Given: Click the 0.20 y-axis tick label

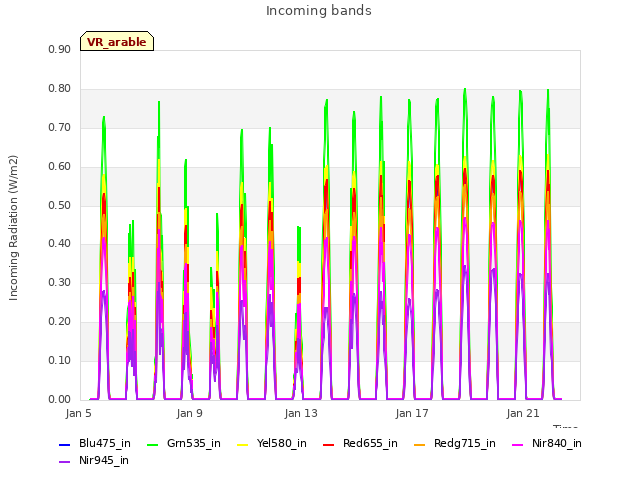Looking at the screenshot, I should coord(60,322).
